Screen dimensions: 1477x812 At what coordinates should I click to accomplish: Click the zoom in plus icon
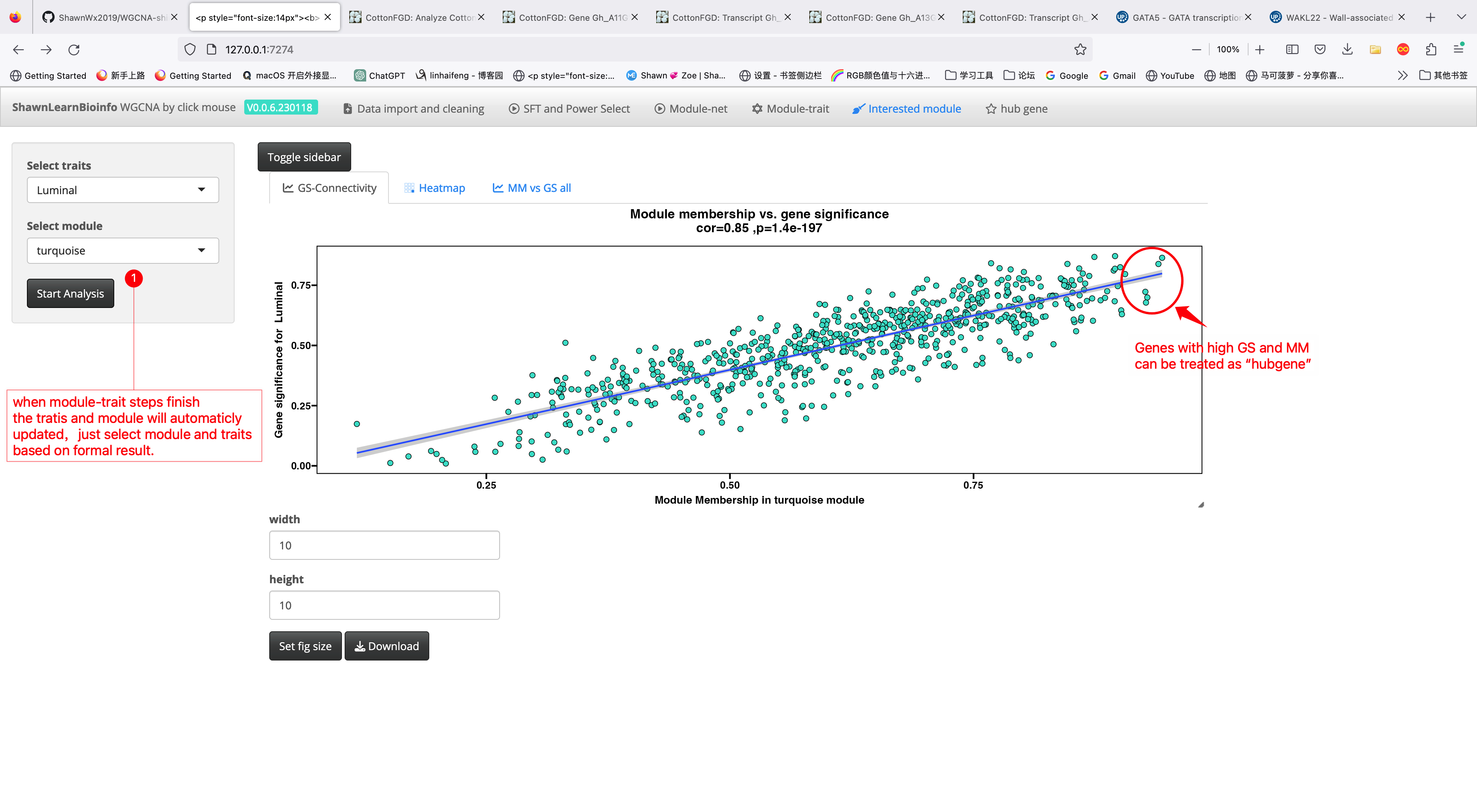tap(1260, 50)
